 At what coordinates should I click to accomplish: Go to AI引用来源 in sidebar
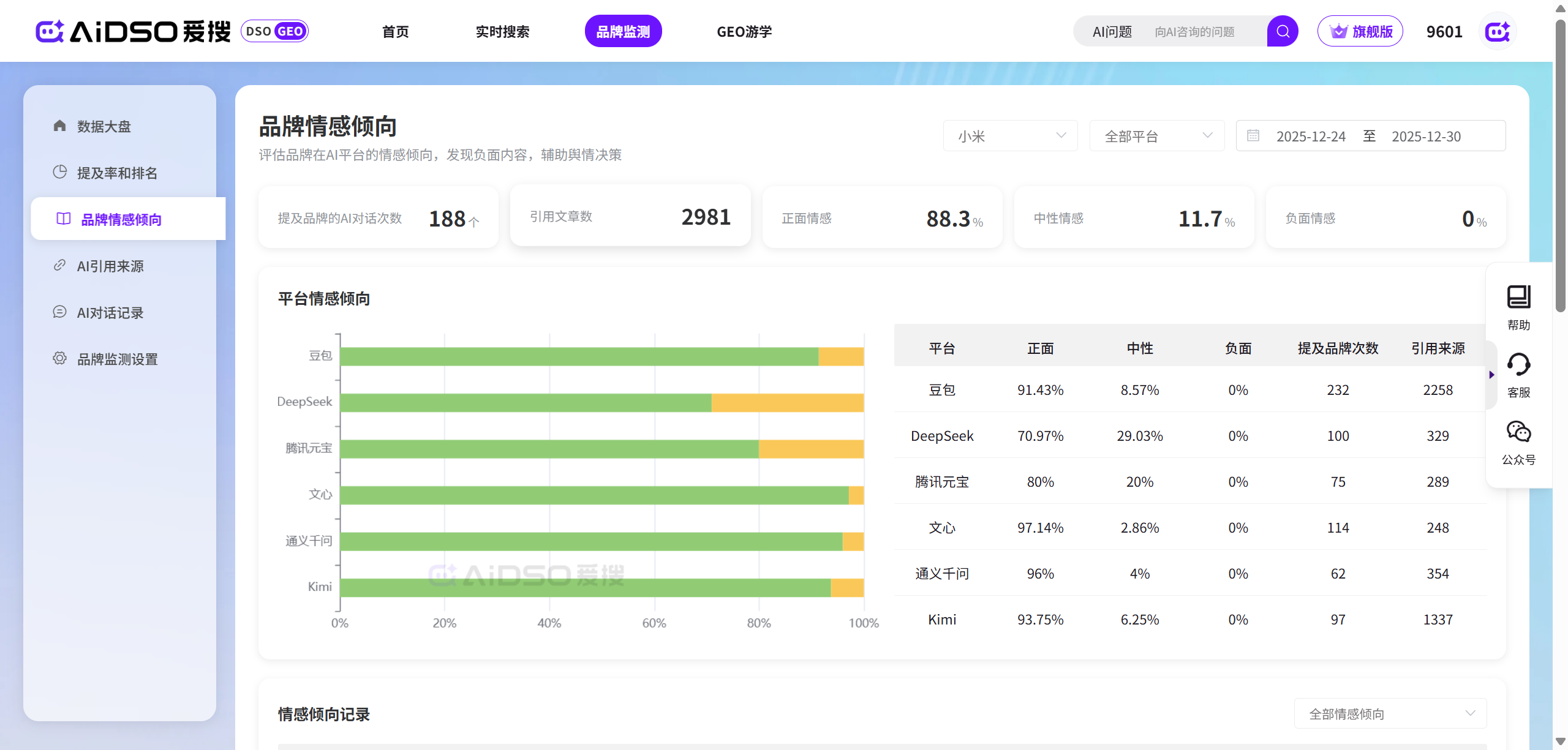pyautogui.click(x=110, y=266)
